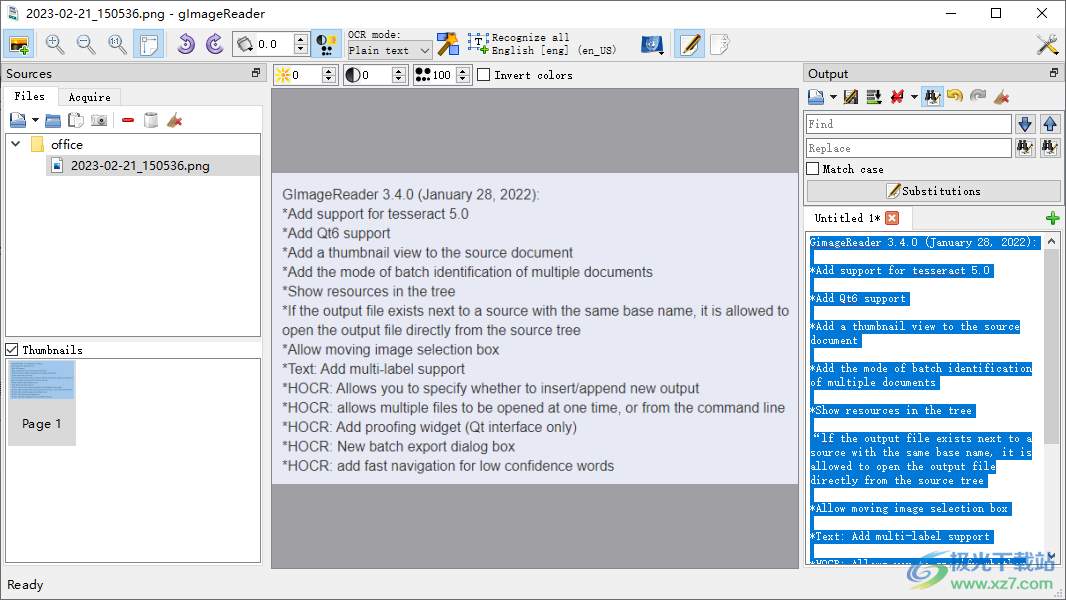This screenshot has width=1066, height=600.
Task: Open the folder icon in Sources toolbar
Action: coord(53,120)
